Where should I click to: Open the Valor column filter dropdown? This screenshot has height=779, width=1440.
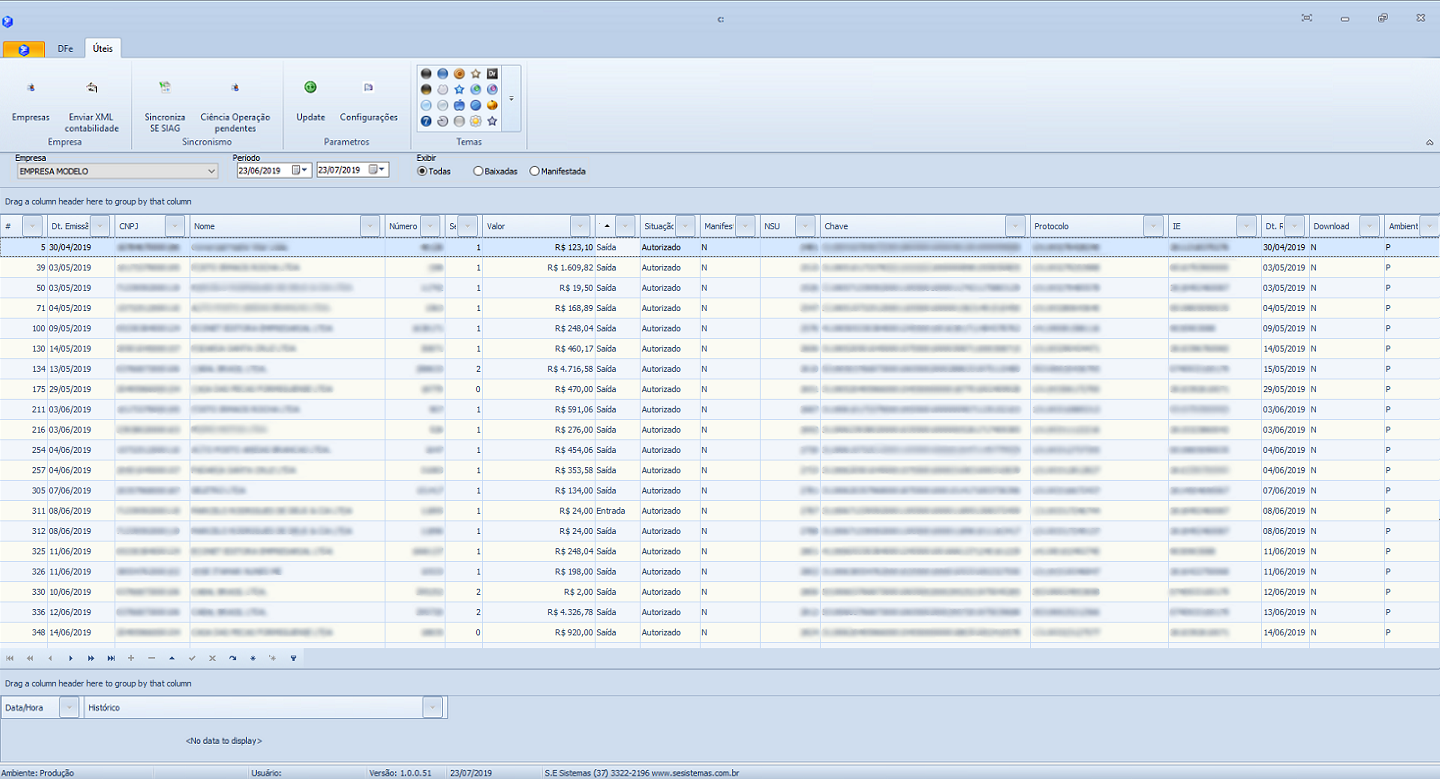pyautogui.click(x=580, y=226)
